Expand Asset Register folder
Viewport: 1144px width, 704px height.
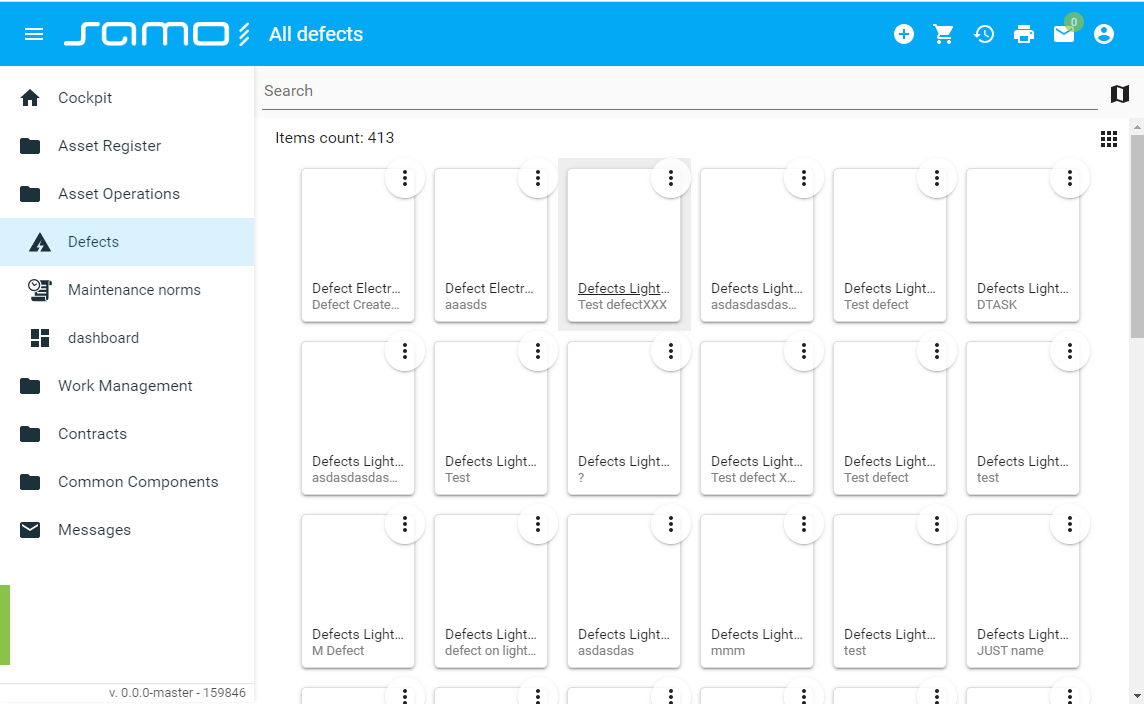[x=127, y=146]
